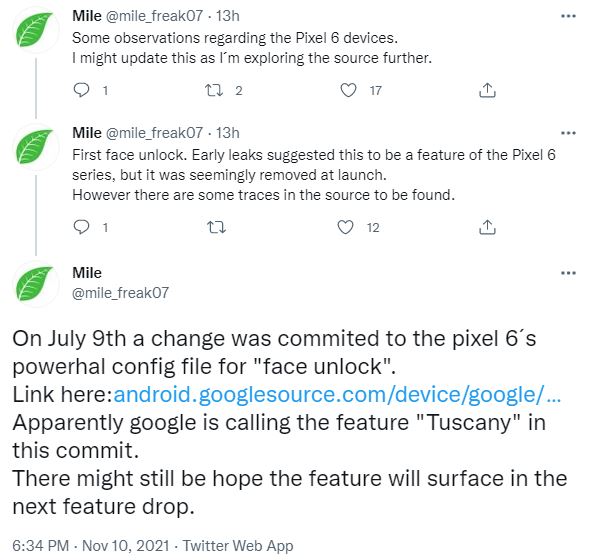Retweet the Pixel 6 observations tweet

pos(214,90)
